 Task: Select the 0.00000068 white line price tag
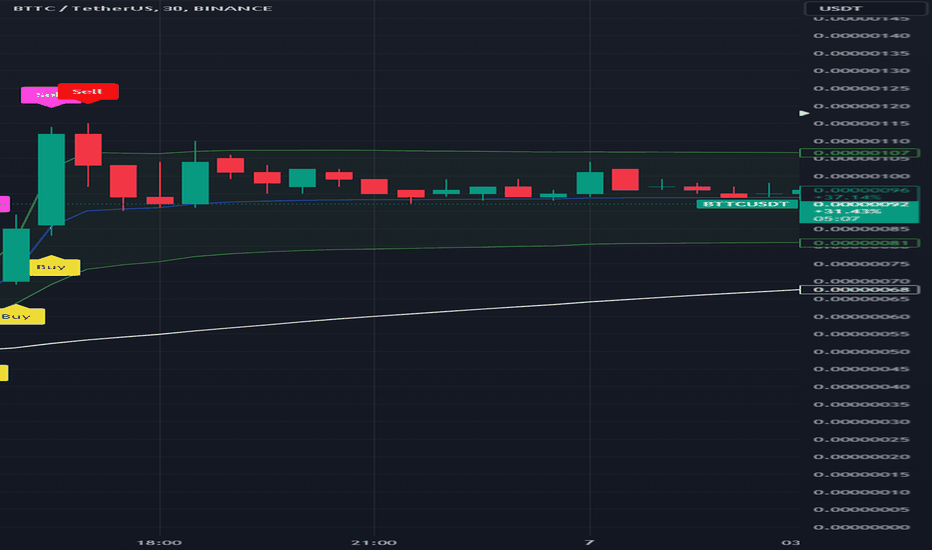859,290
